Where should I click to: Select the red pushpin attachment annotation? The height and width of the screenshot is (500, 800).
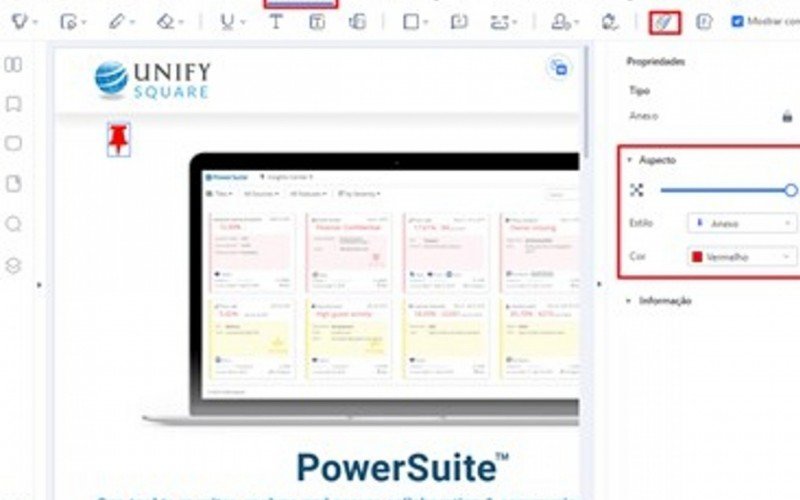118,139
